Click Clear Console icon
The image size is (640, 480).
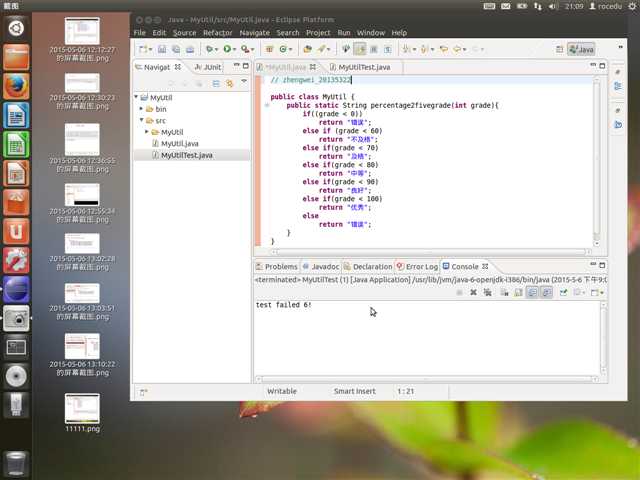click(x=504, y=292)
